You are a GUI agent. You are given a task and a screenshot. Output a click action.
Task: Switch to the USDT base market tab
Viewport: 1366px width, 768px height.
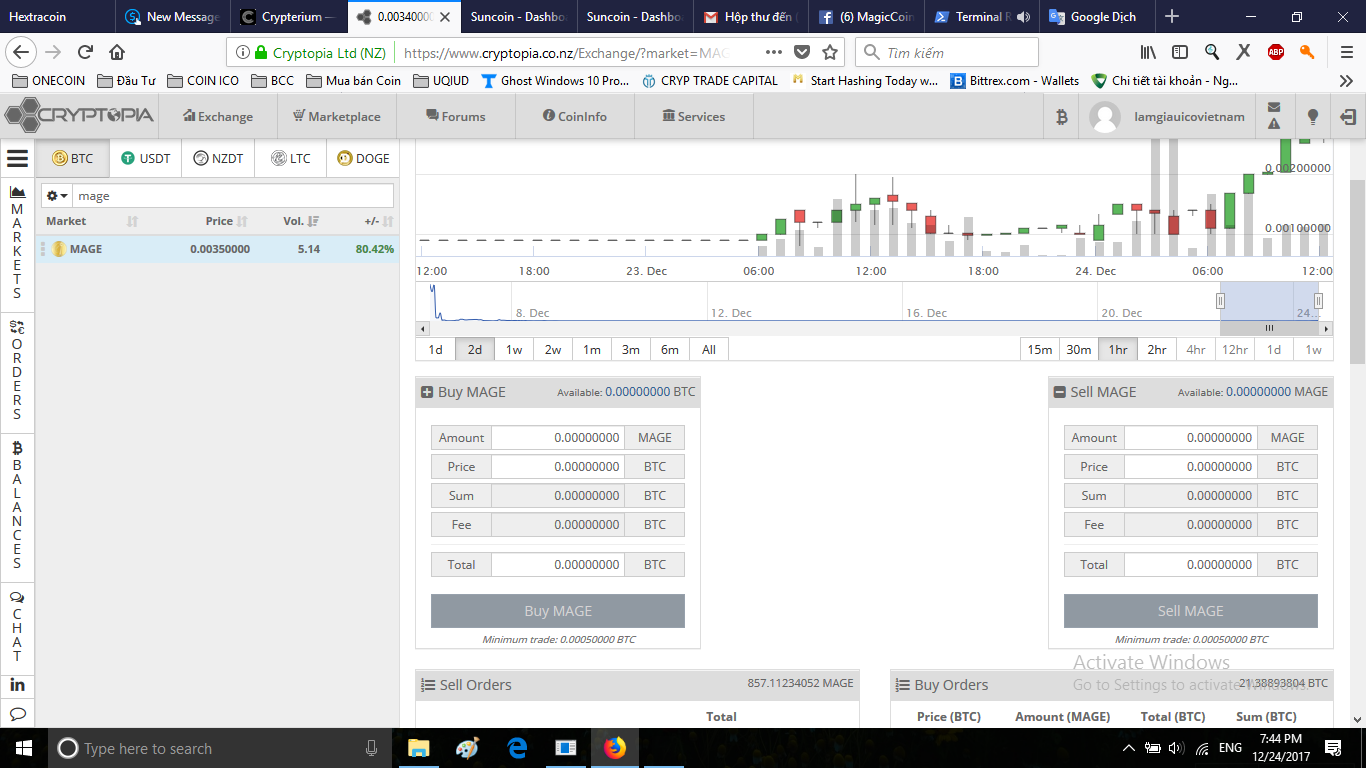click(146, 158)
